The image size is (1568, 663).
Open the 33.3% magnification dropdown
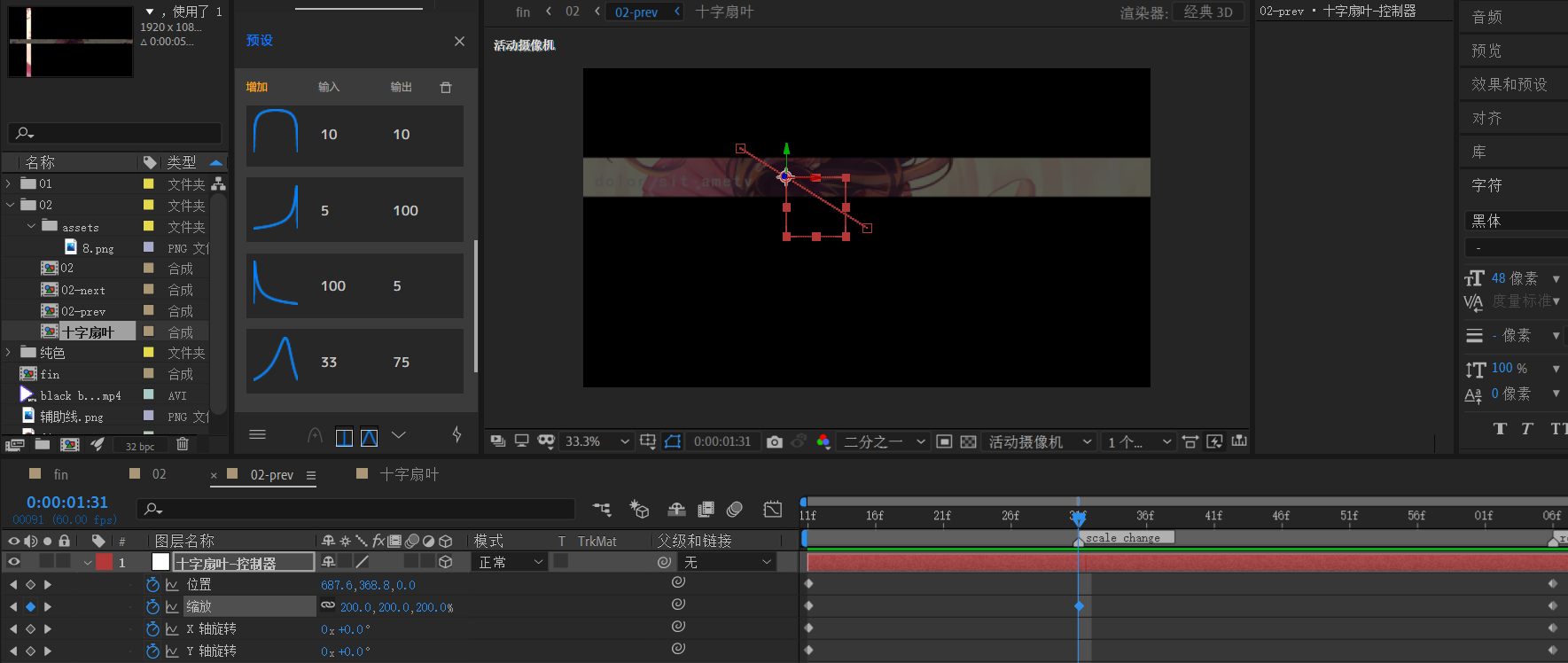[x=597, y=441]
